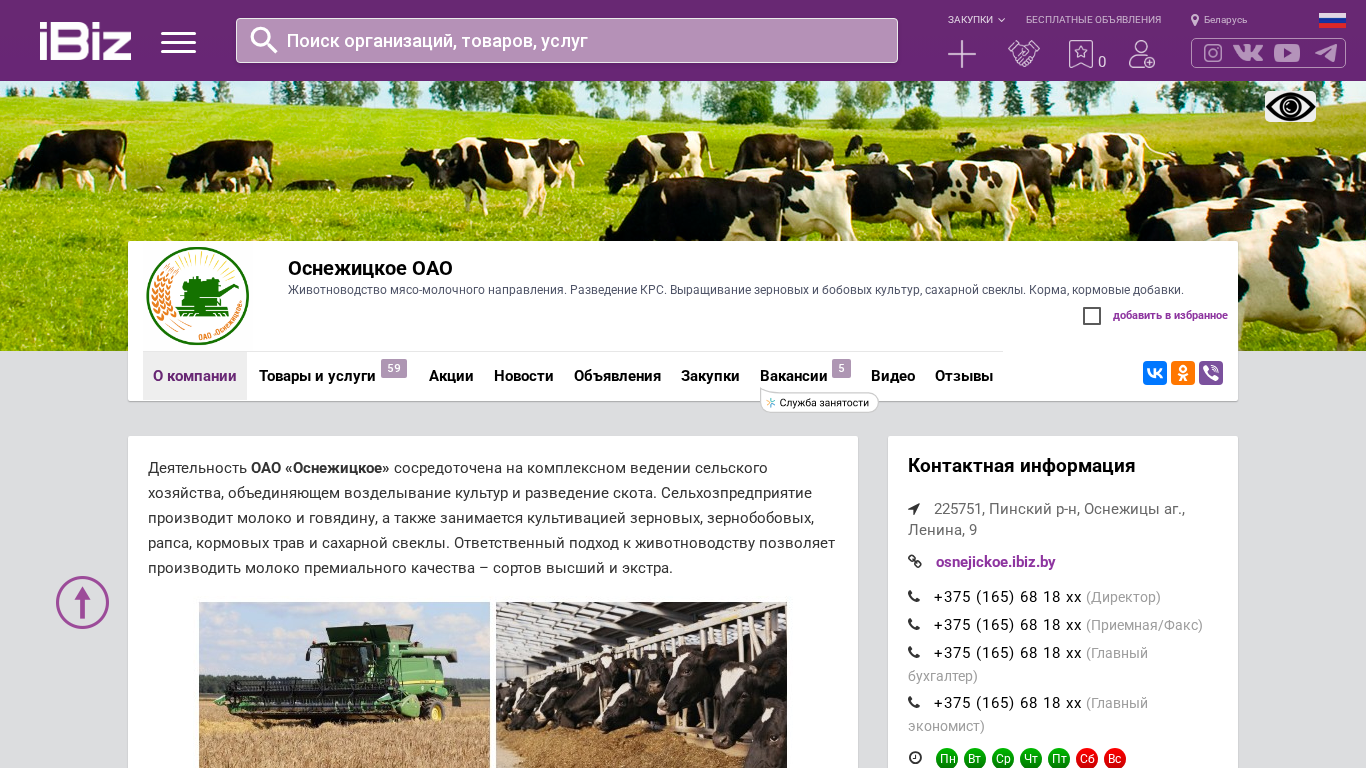1366x768 pixels.
Task: Share via orange Odnoklassniki button
Action: (x=1183, y=373)
